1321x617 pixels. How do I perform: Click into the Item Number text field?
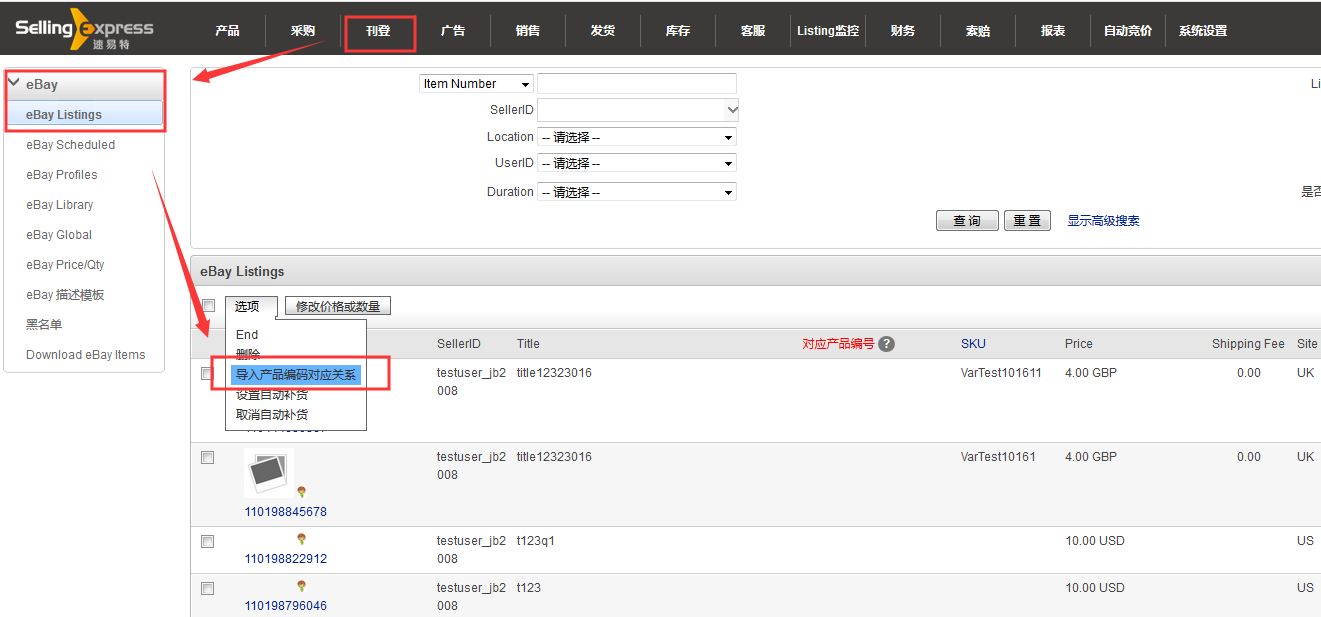(637, 84)
